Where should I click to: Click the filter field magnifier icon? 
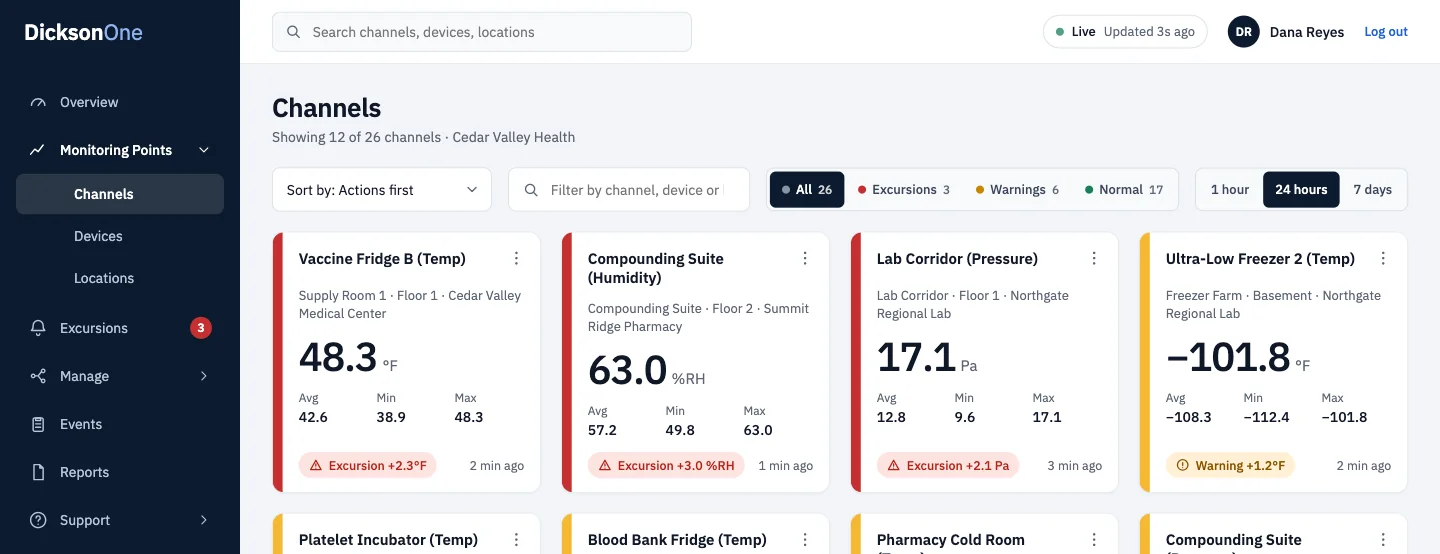[530, 190]
